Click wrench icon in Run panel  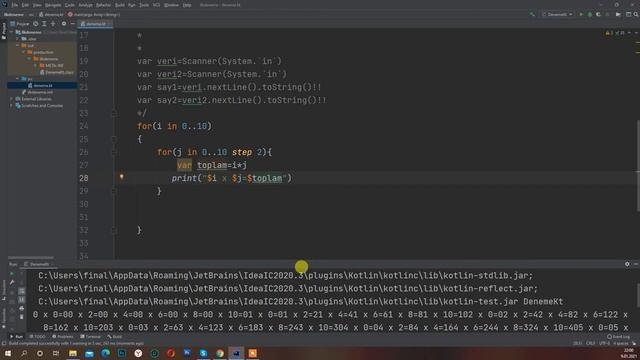(12, 282)
